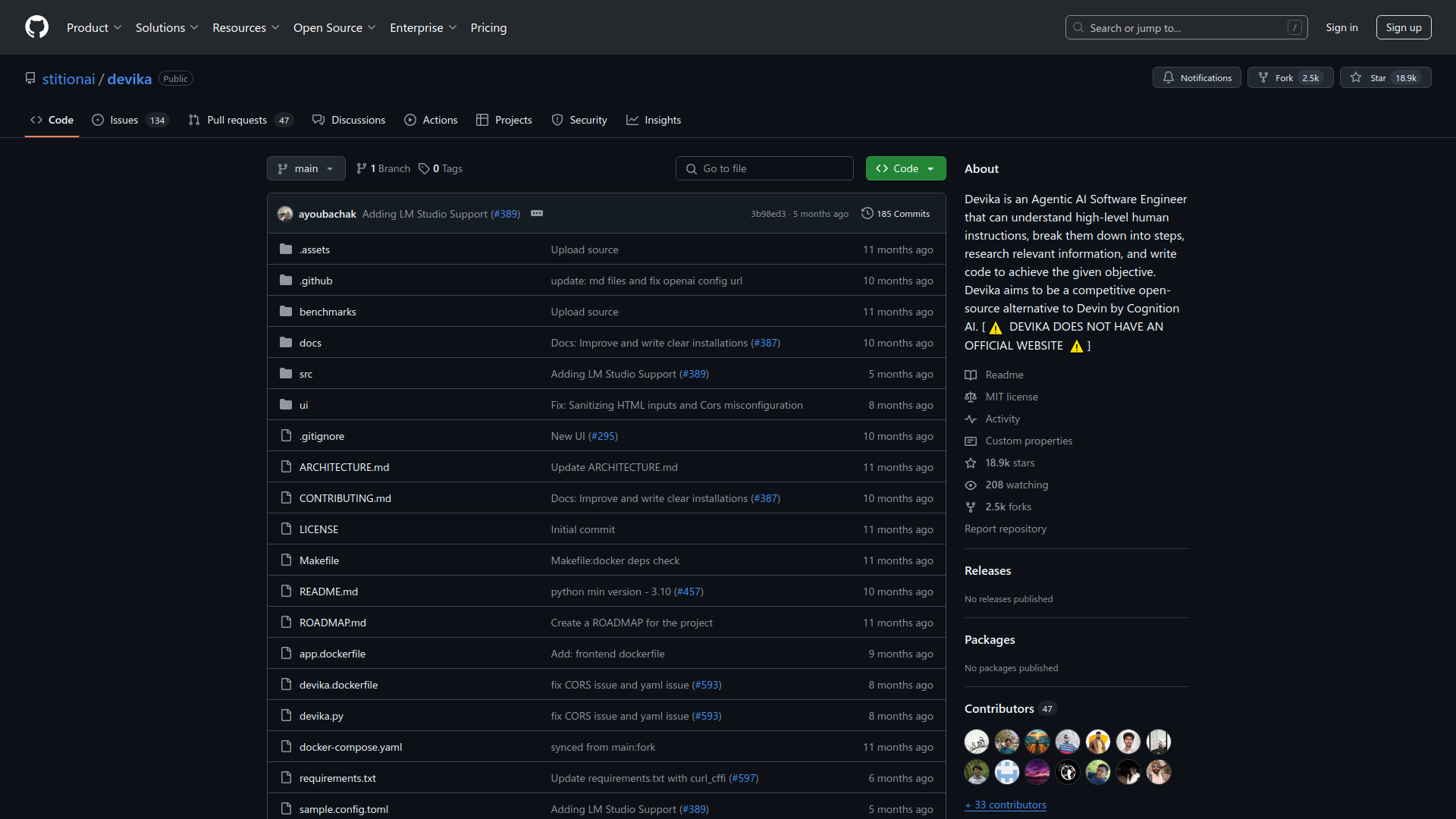Screen dimensions: 1456x819
Task: Open the docs folder
Action: coord(310,343)
